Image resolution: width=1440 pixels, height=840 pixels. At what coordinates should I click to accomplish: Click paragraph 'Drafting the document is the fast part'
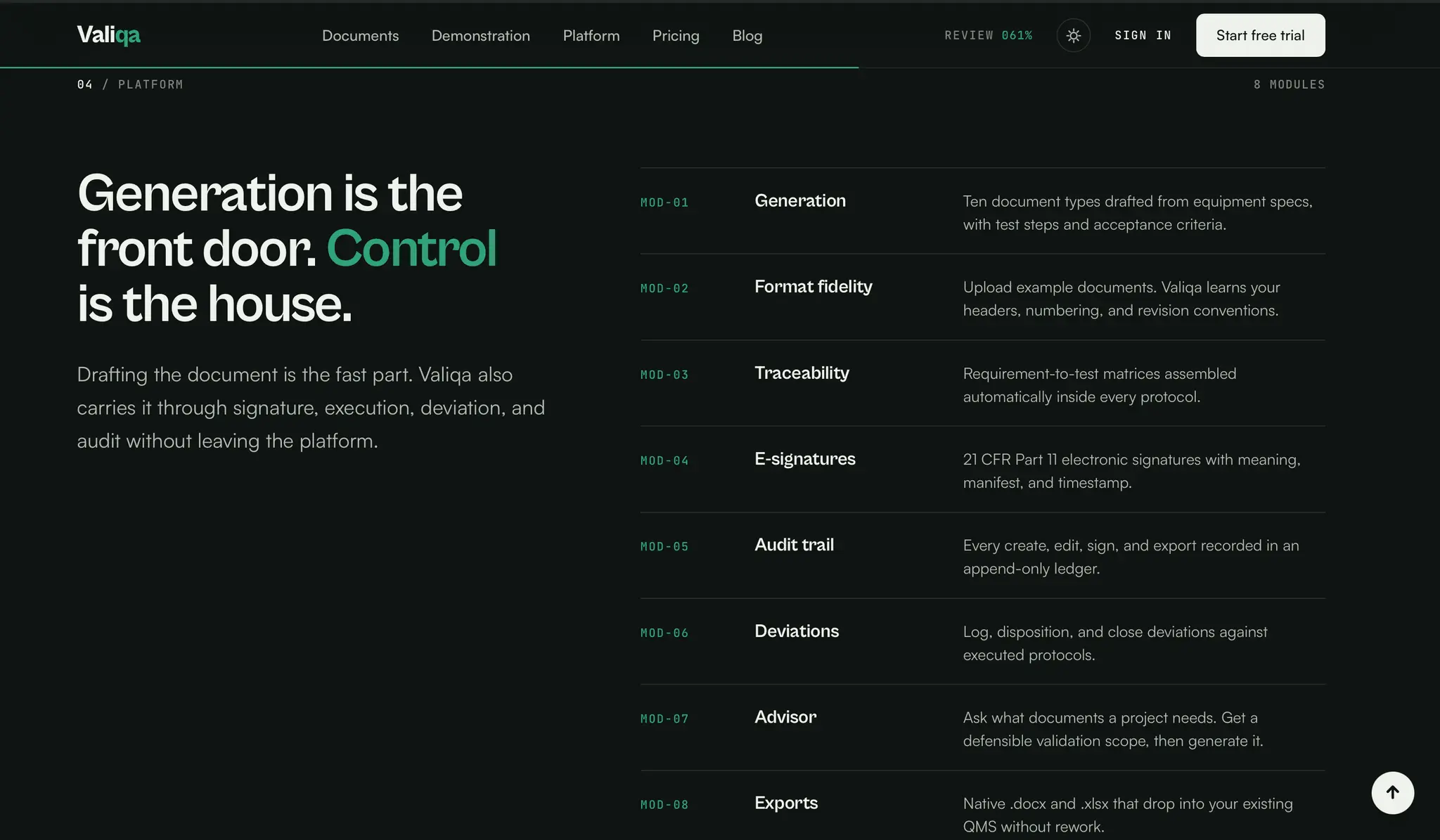point(311,407)
